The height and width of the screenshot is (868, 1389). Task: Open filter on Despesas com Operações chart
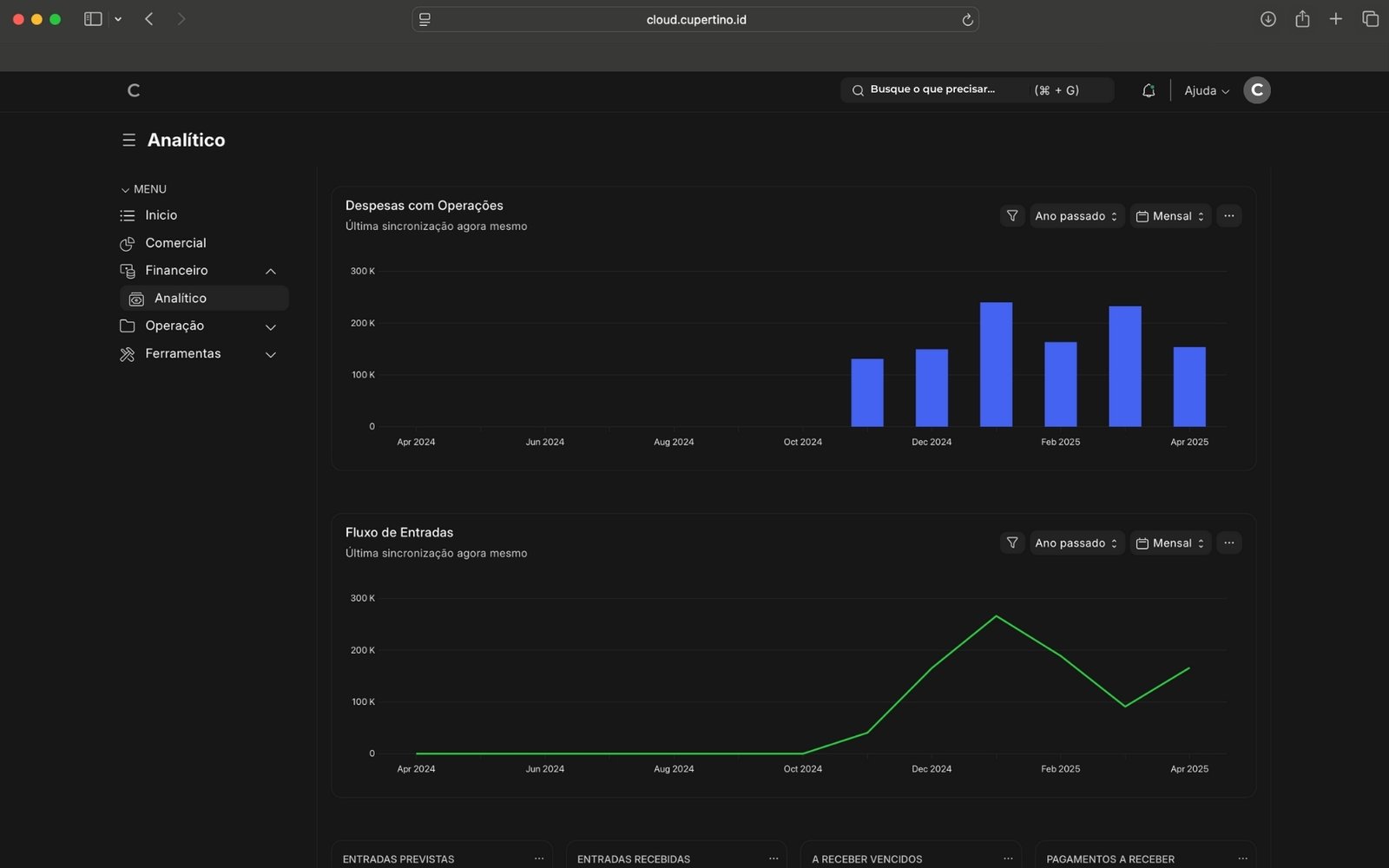[1012, 216]
